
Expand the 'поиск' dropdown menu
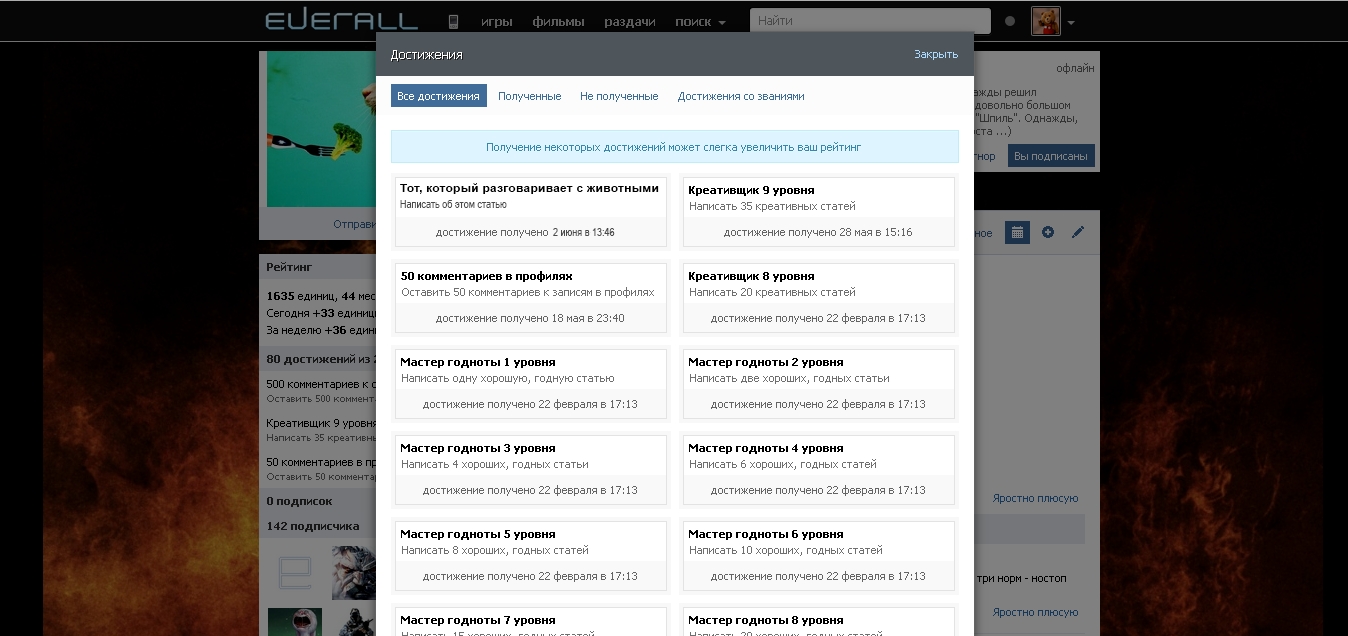click(699, 21)
